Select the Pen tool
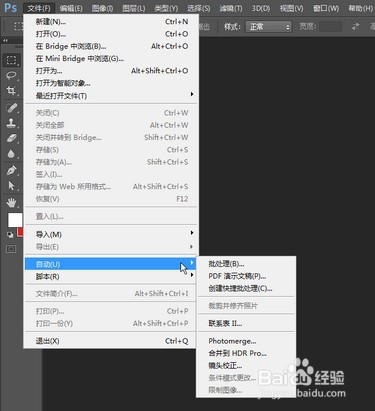 coord(11,170)
